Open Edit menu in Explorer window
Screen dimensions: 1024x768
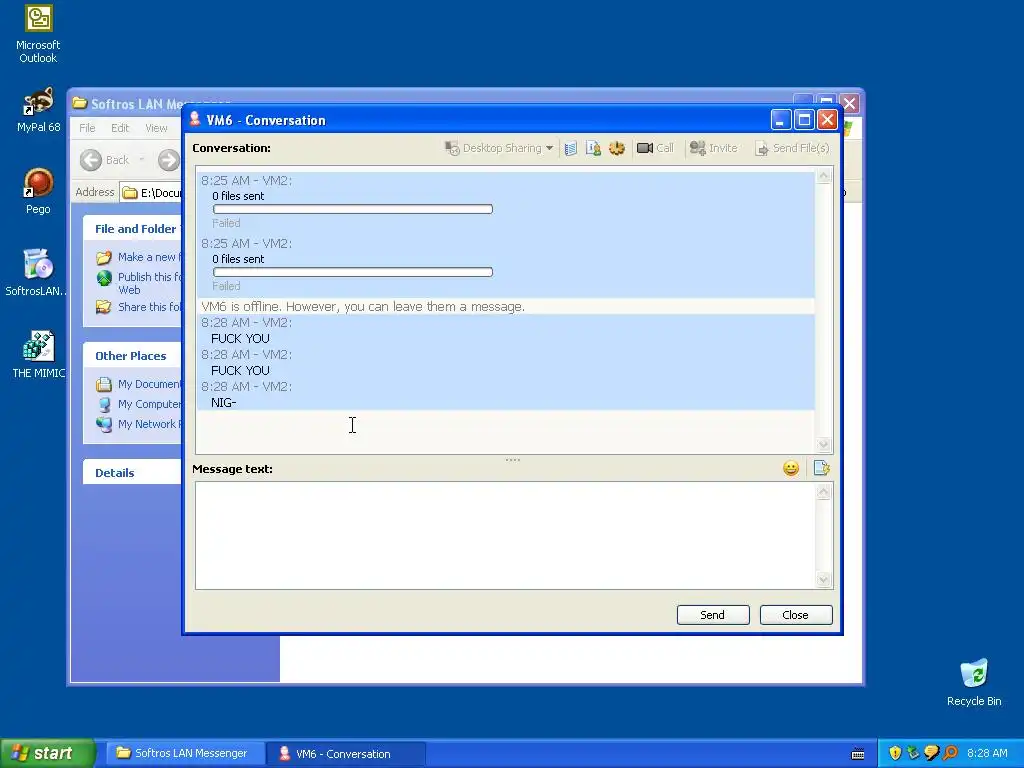click(x=120, y=128)
